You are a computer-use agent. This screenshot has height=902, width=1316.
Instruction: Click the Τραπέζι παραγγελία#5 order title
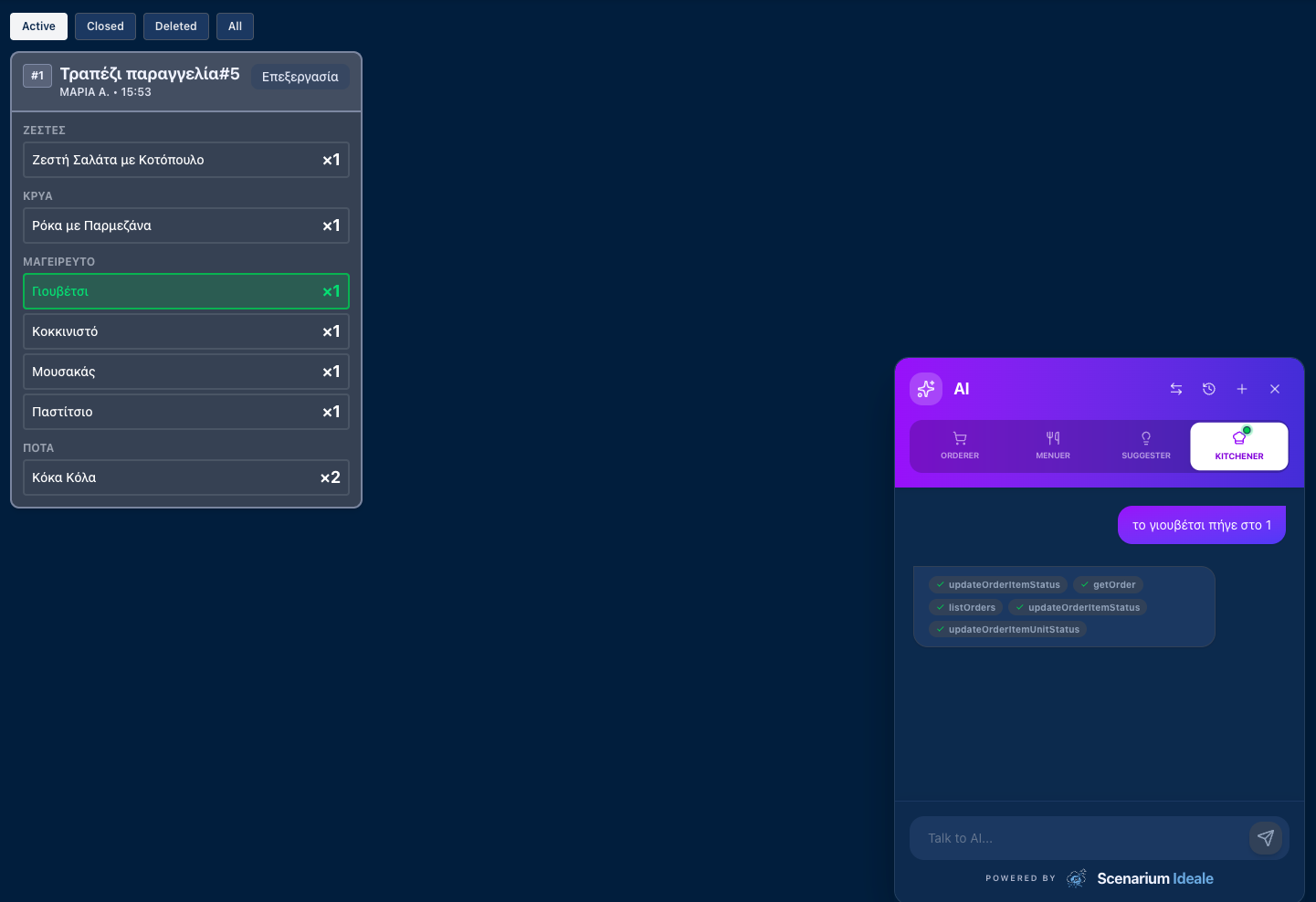click(150, 74)
